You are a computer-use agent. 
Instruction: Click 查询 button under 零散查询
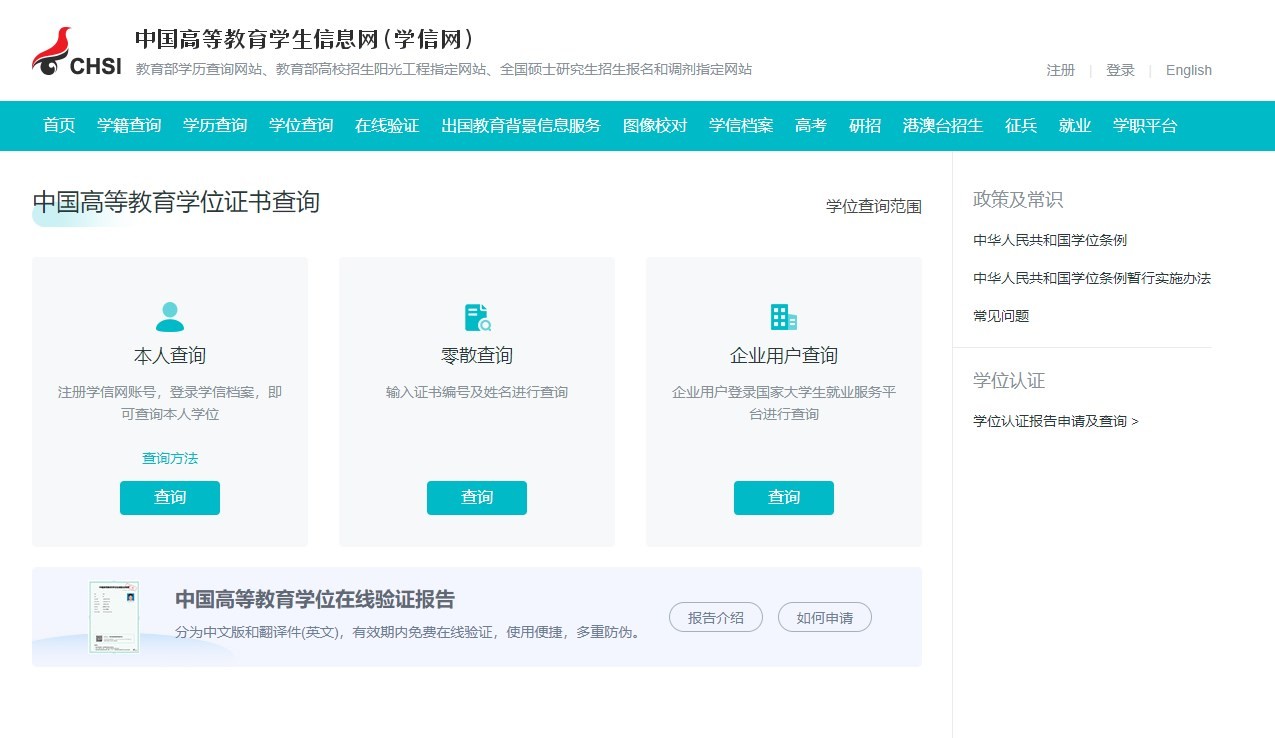click(x=477, y=498)
